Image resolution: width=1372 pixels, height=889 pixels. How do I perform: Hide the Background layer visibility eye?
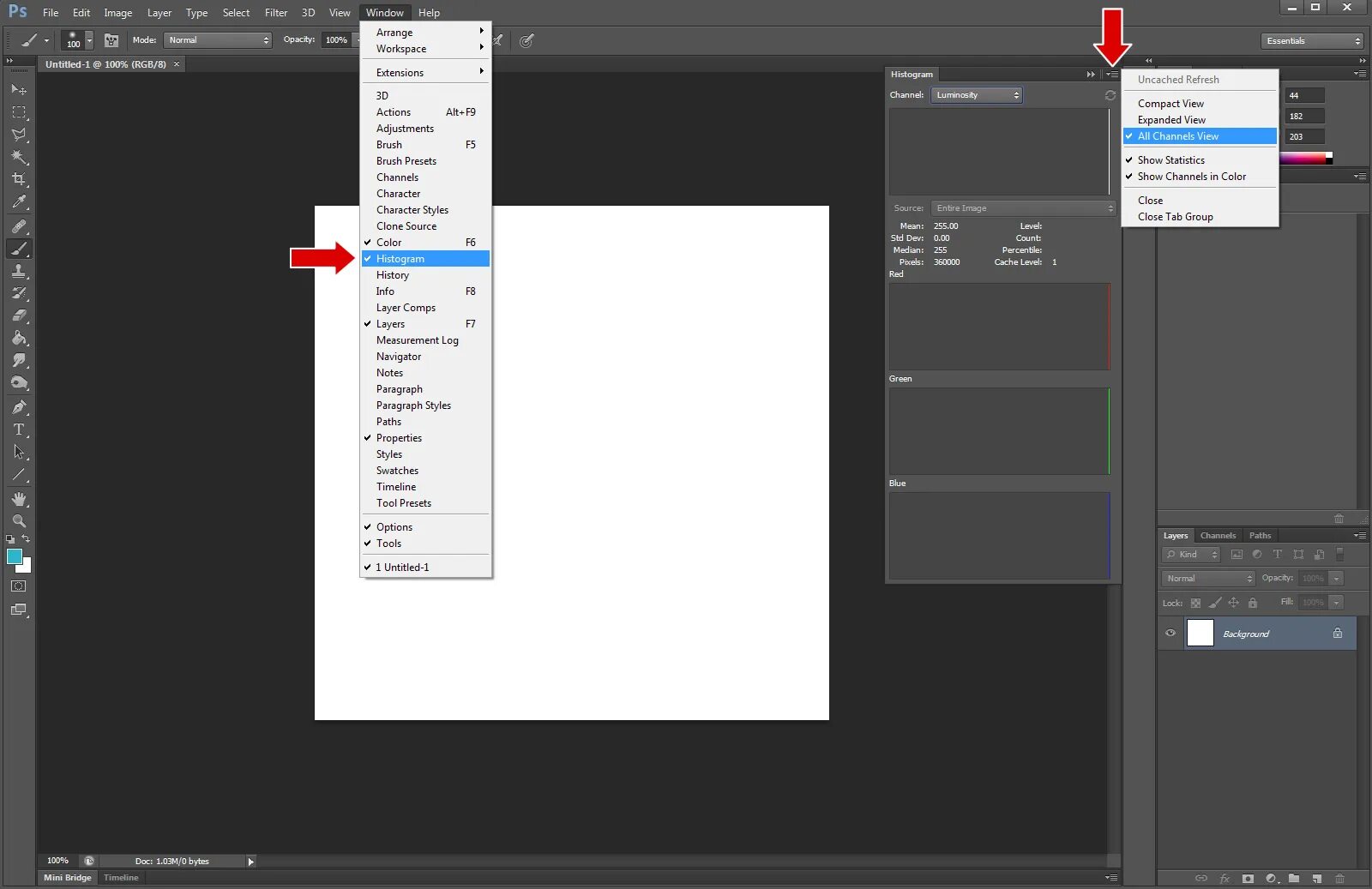1169,634
